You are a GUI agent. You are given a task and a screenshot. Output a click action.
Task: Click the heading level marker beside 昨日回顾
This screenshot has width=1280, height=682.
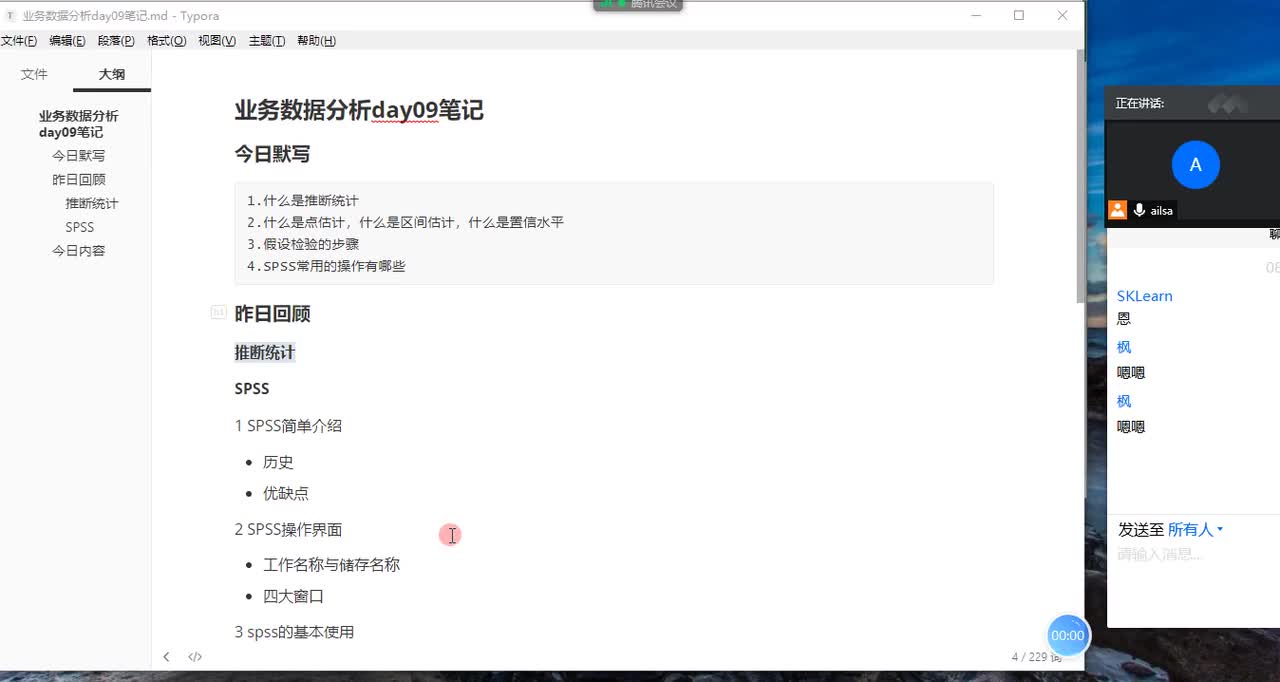click(x=218, y=313)
